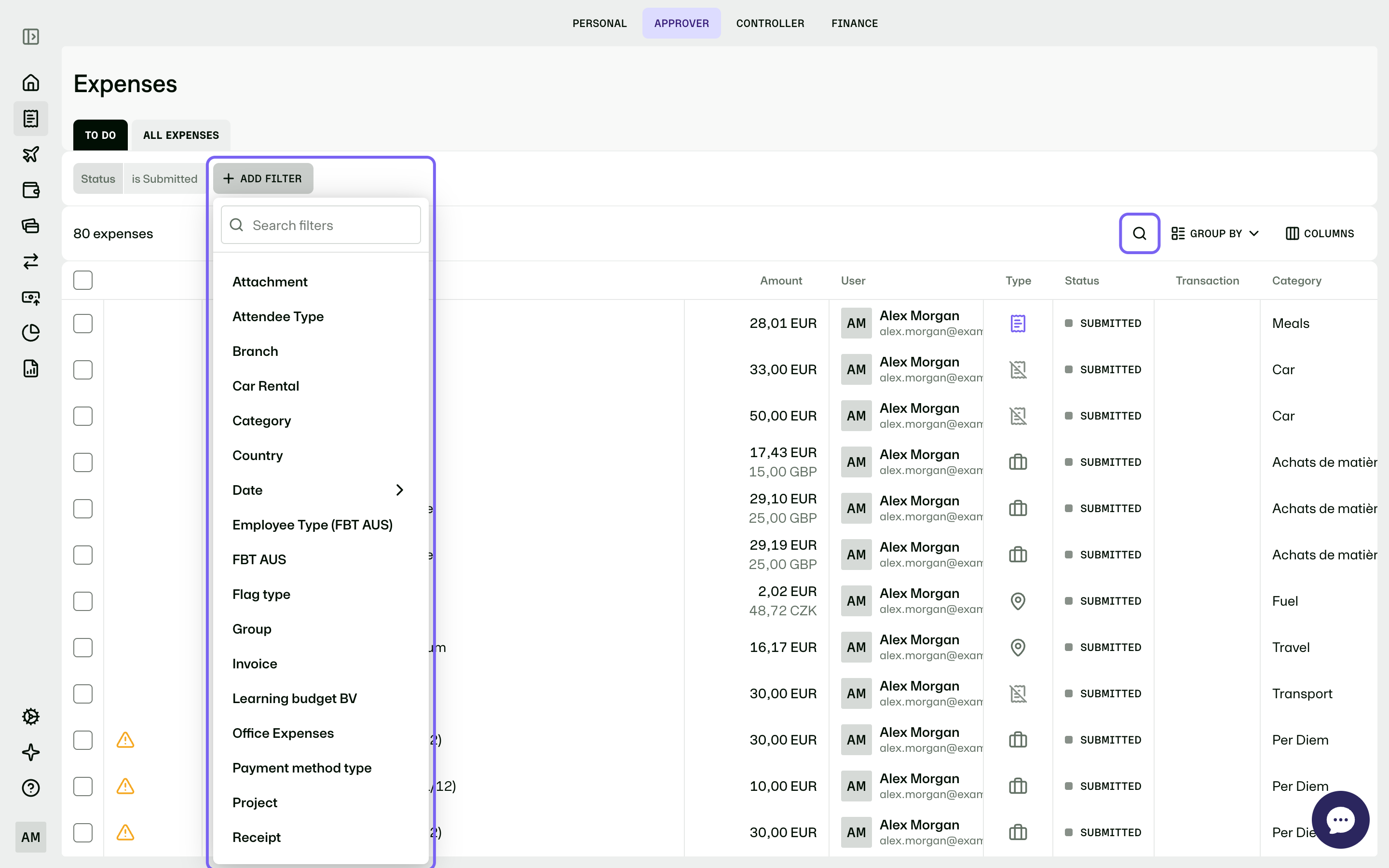Click the suitcase type icon in 17,43 EUR row

[1018, 462]
